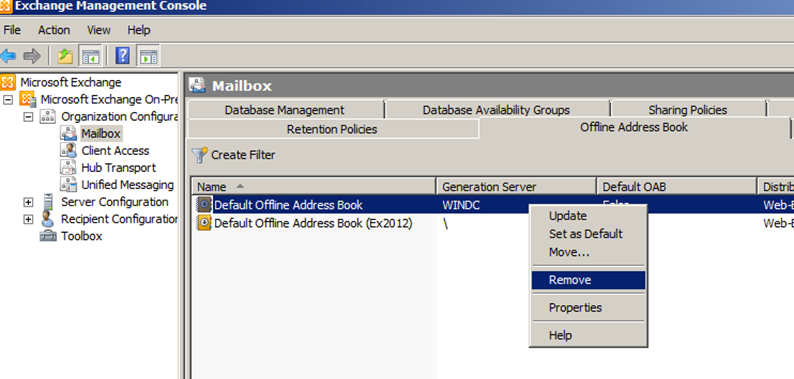
Task: Click the Recipient Configuration node icon
Action: click(x=48, y=219)
